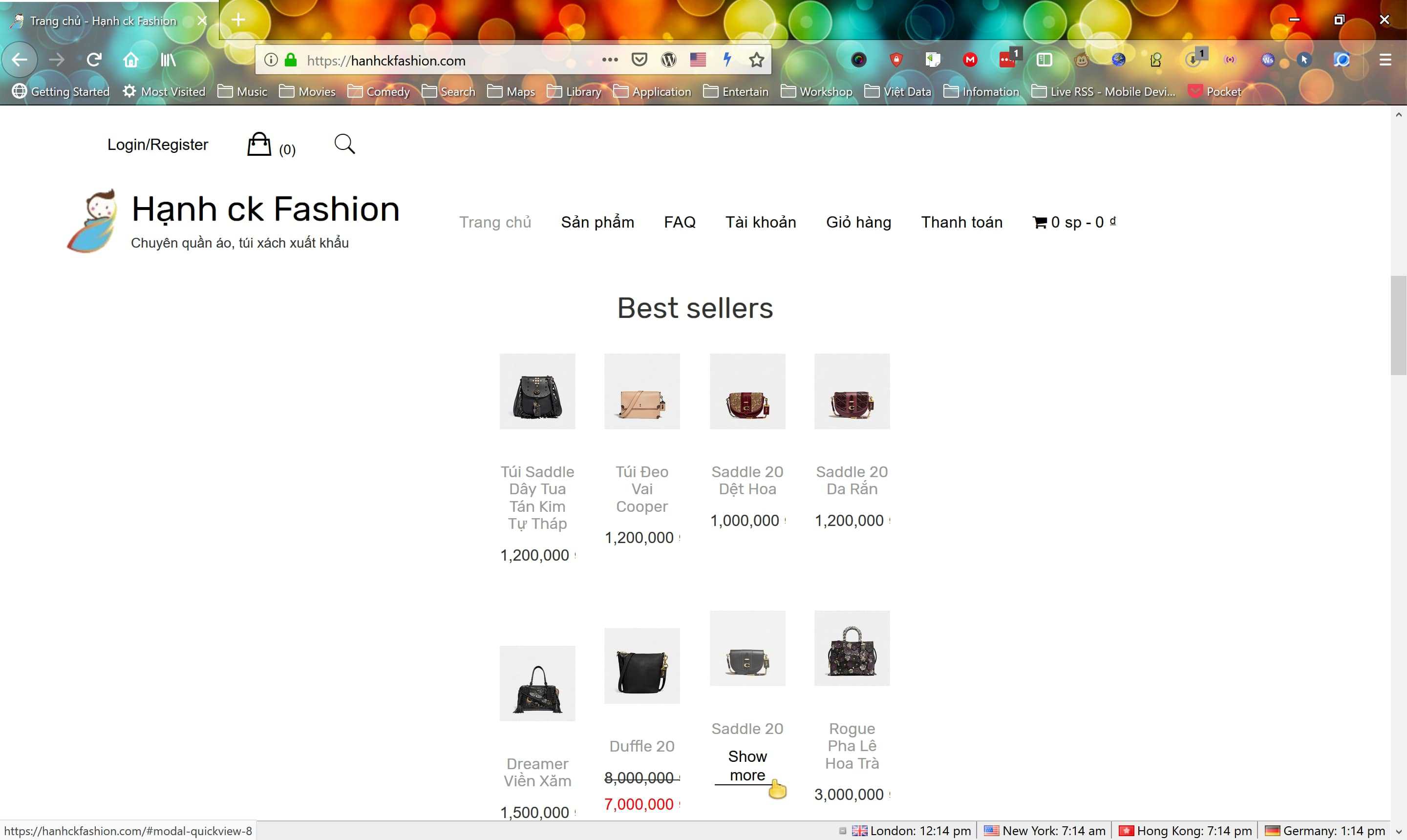This screenshot has height=840, width=1407.
Task: Open the hamburger menu
Action: 1386,60
